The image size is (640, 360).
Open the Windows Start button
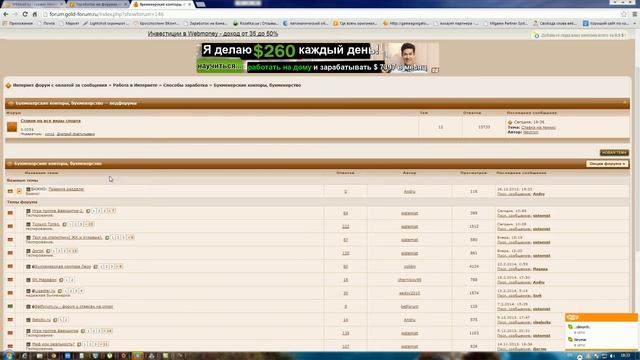tap(8, 356)
